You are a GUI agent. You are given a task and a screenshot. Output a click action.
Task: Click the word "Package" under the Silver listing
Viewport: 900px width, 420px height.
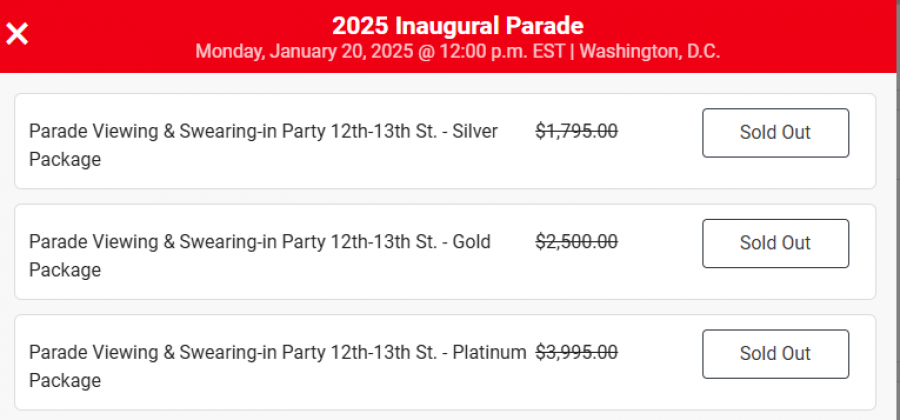[65, 160]
